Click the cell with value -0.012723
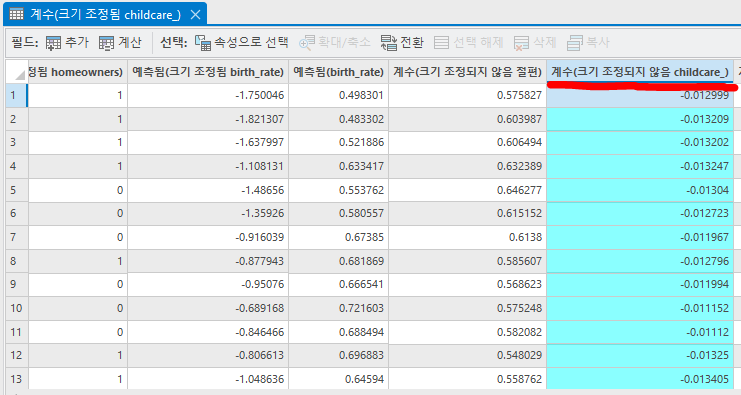The width and height of the screenshot is (741, 395). (x=640, y=214)
